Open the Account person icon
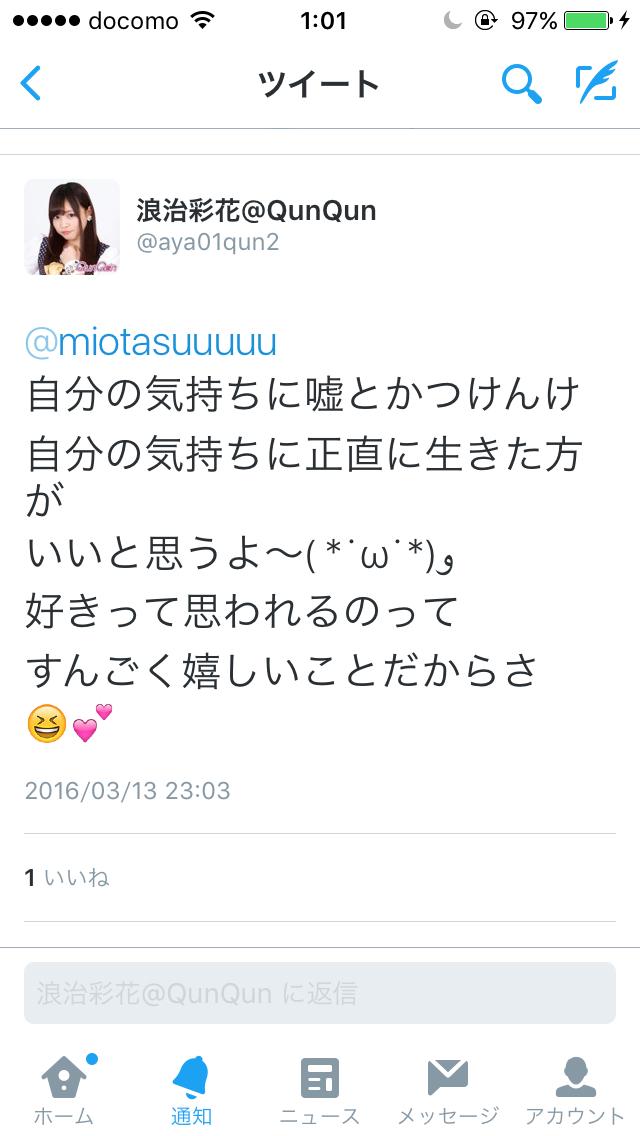640x1136 pixels. 575,1077
